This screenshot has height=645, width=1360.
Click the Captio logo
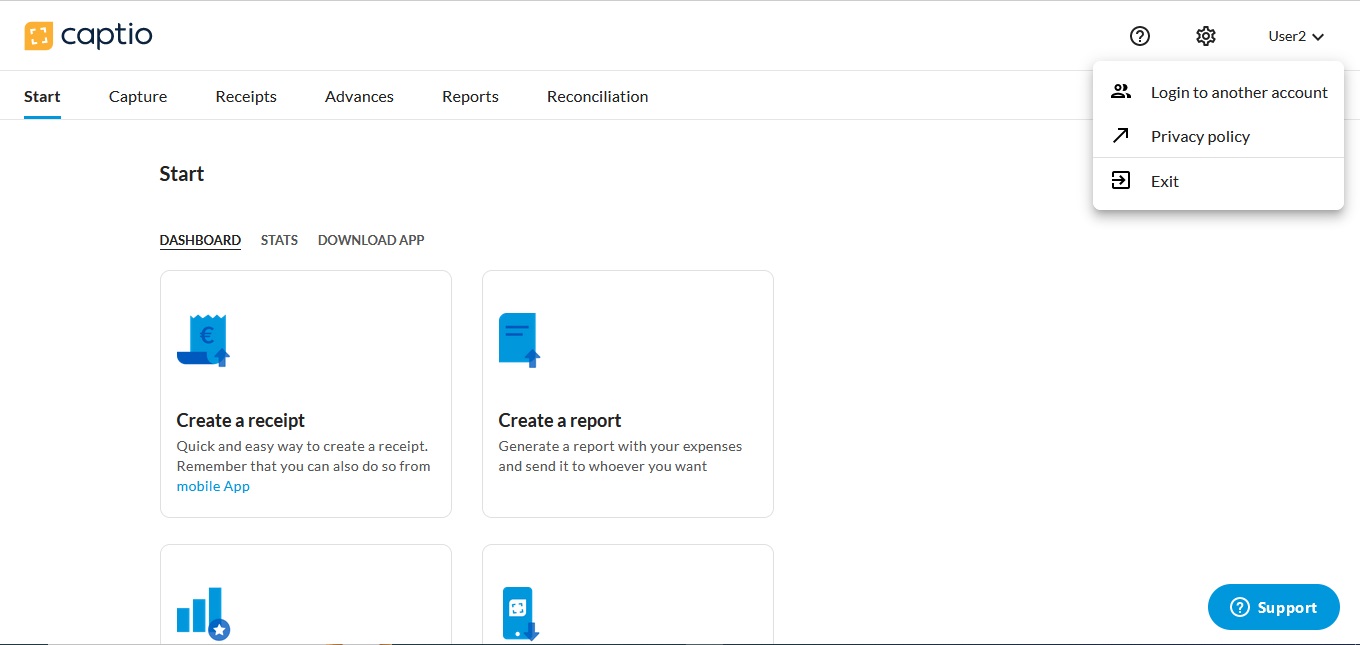tap(88, 36)
